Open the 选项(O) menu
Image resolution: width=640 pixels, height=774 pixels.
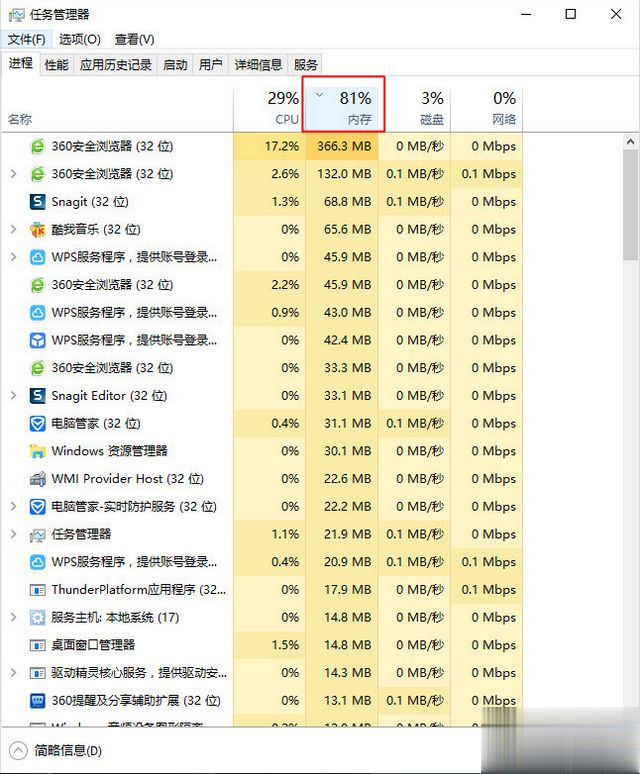tap(80, 39)
